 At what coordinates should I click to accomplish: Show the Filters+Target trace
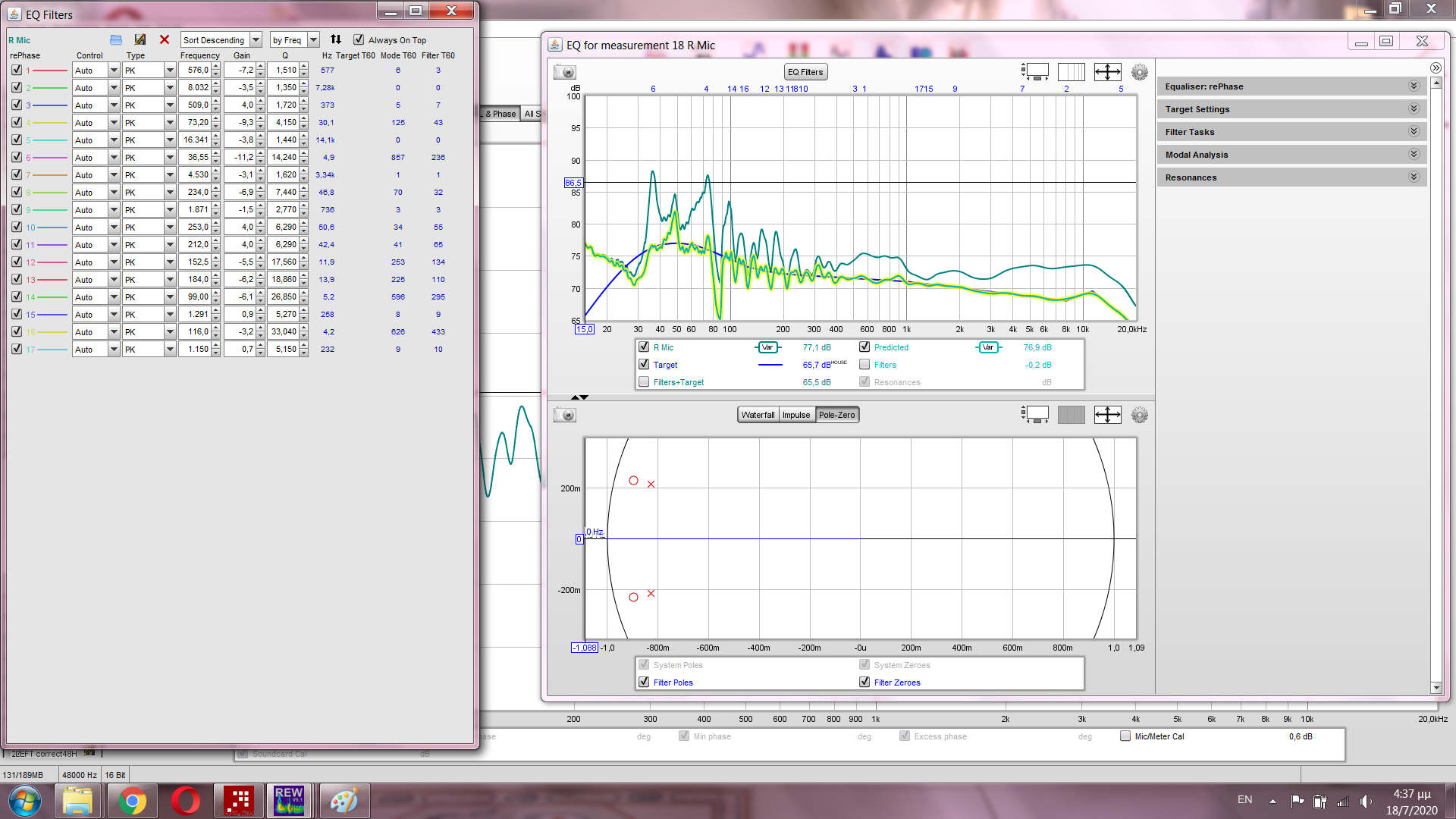point(644,381)
